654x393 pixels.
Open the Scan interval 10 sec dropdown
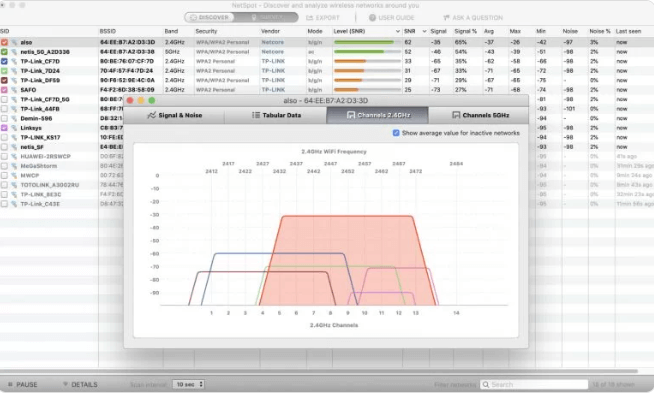point(189,384)
